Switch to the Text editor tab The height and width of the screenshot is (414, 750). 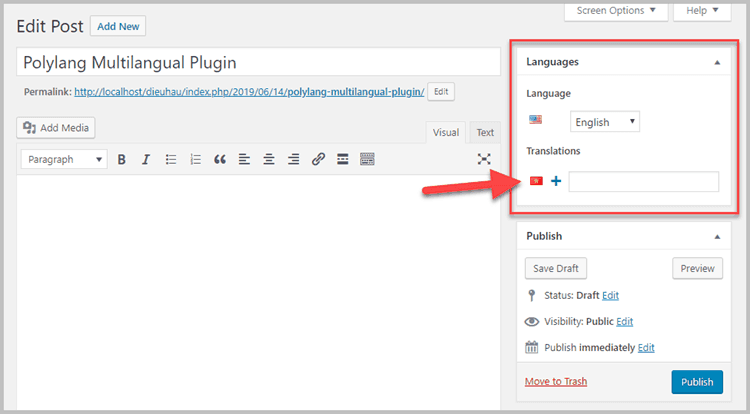(485, 132)
